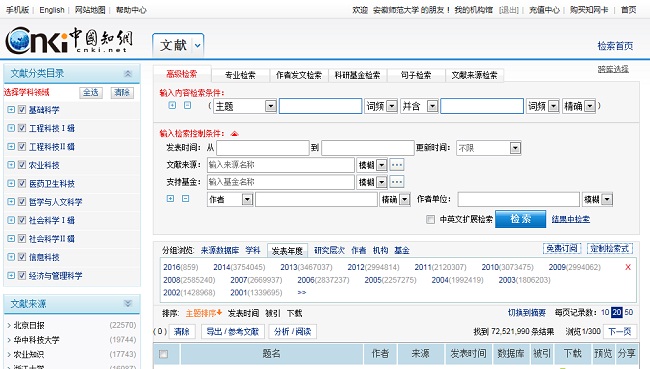The image size is (650, 369).
Task: Switch to the 文献来源检索 tab
Action: pyautogui.click(x=474, y=75)
